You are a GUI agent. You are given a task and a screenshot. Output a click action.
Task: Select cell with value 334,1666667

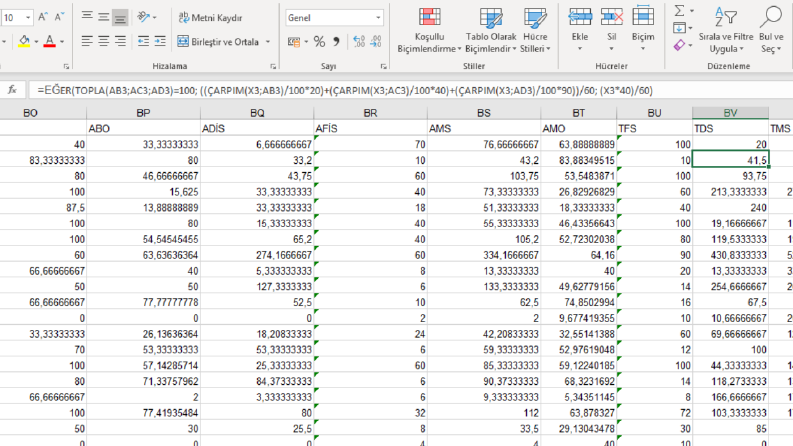(483, 255)
